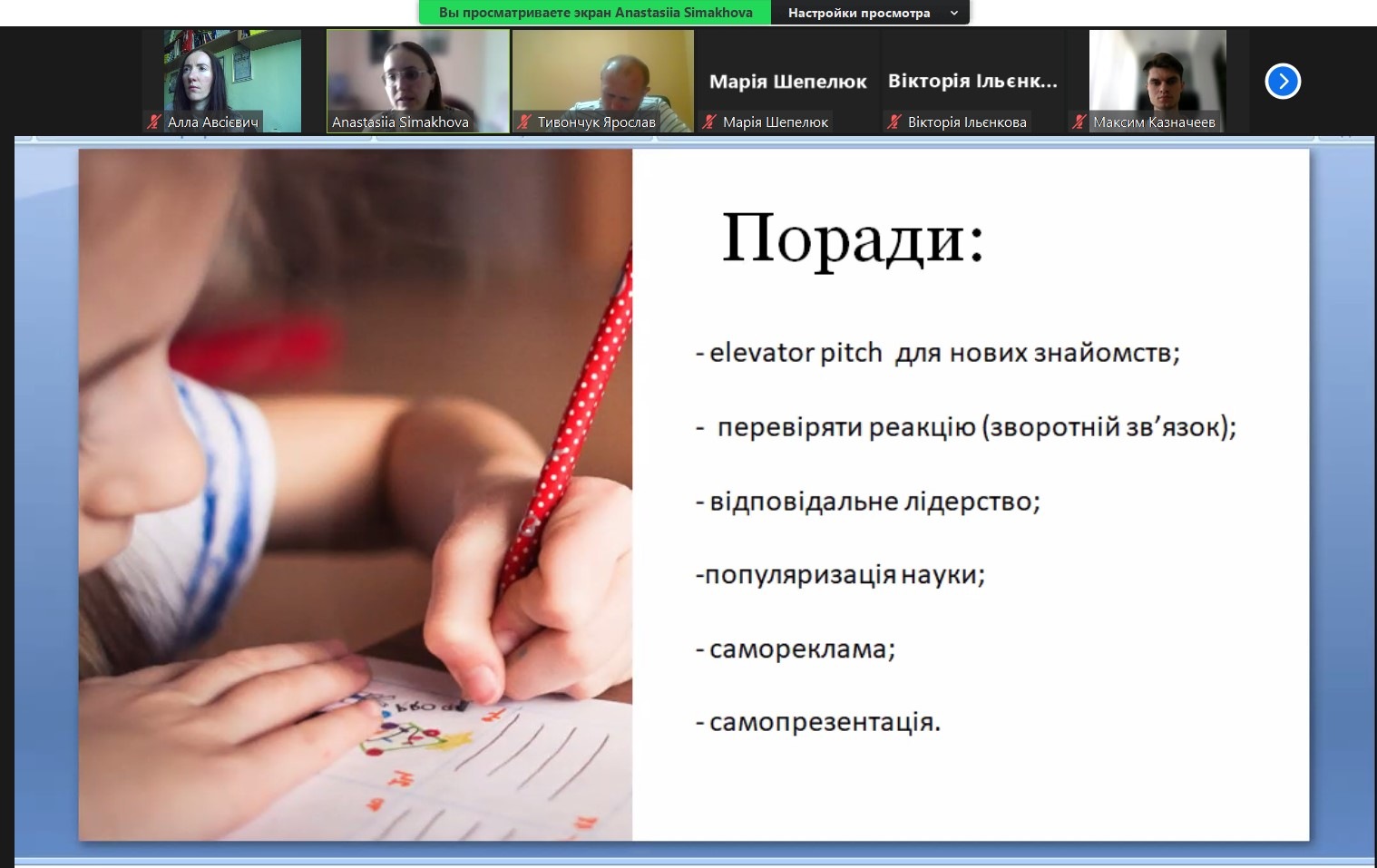The height and width of the screenshot is (868, 1377).
Task: Click muted microphone icon for Алла Авсієвич
Action: click(154, 122)
